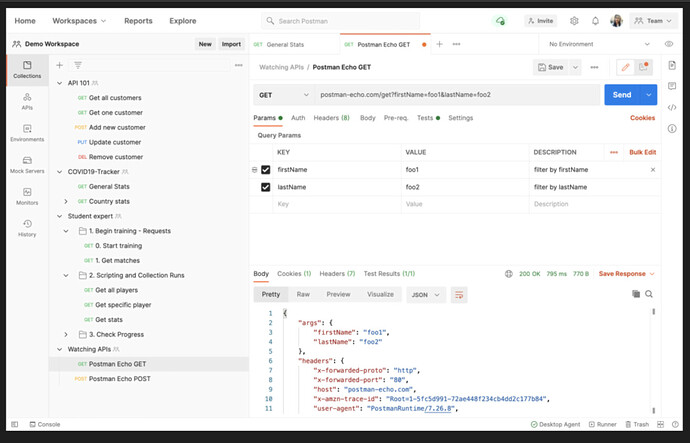The width and height of the screenshot is (690, 443).
Task: Click the Invite button
Action: point(540,21)
